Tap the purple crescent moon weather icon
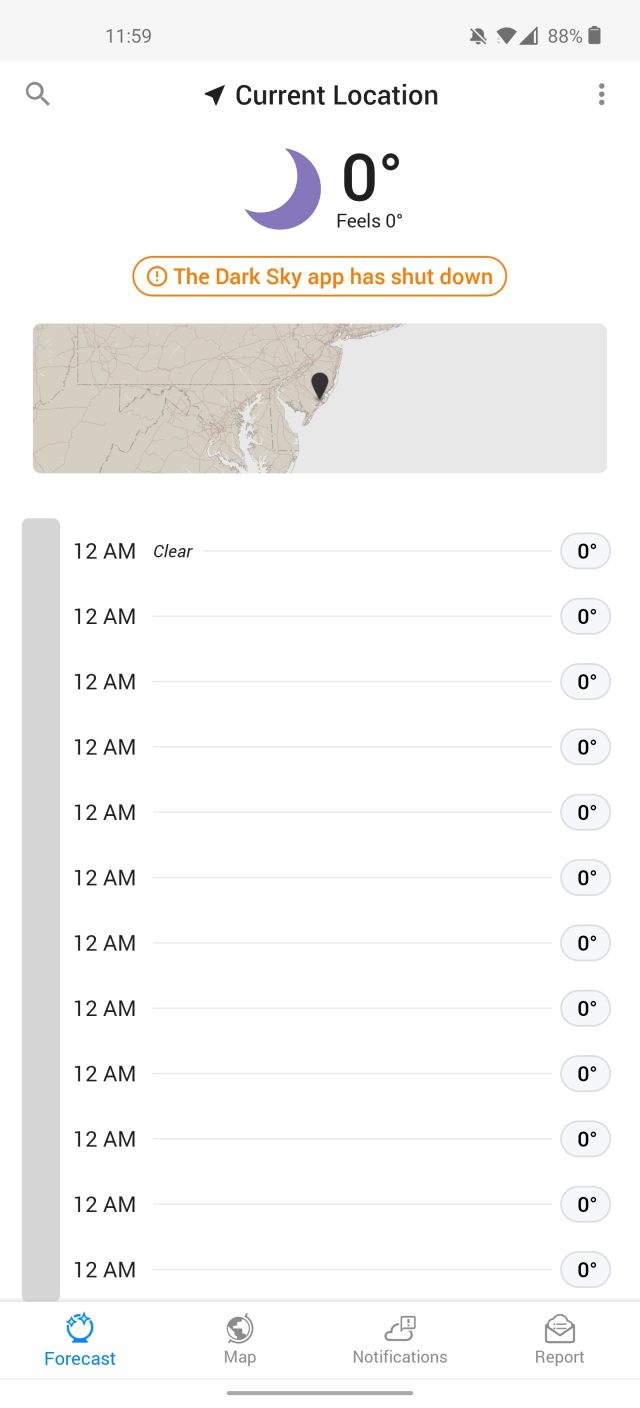Image resolution: width=640 pixels, height=1408 pixels. coord(281,187)
